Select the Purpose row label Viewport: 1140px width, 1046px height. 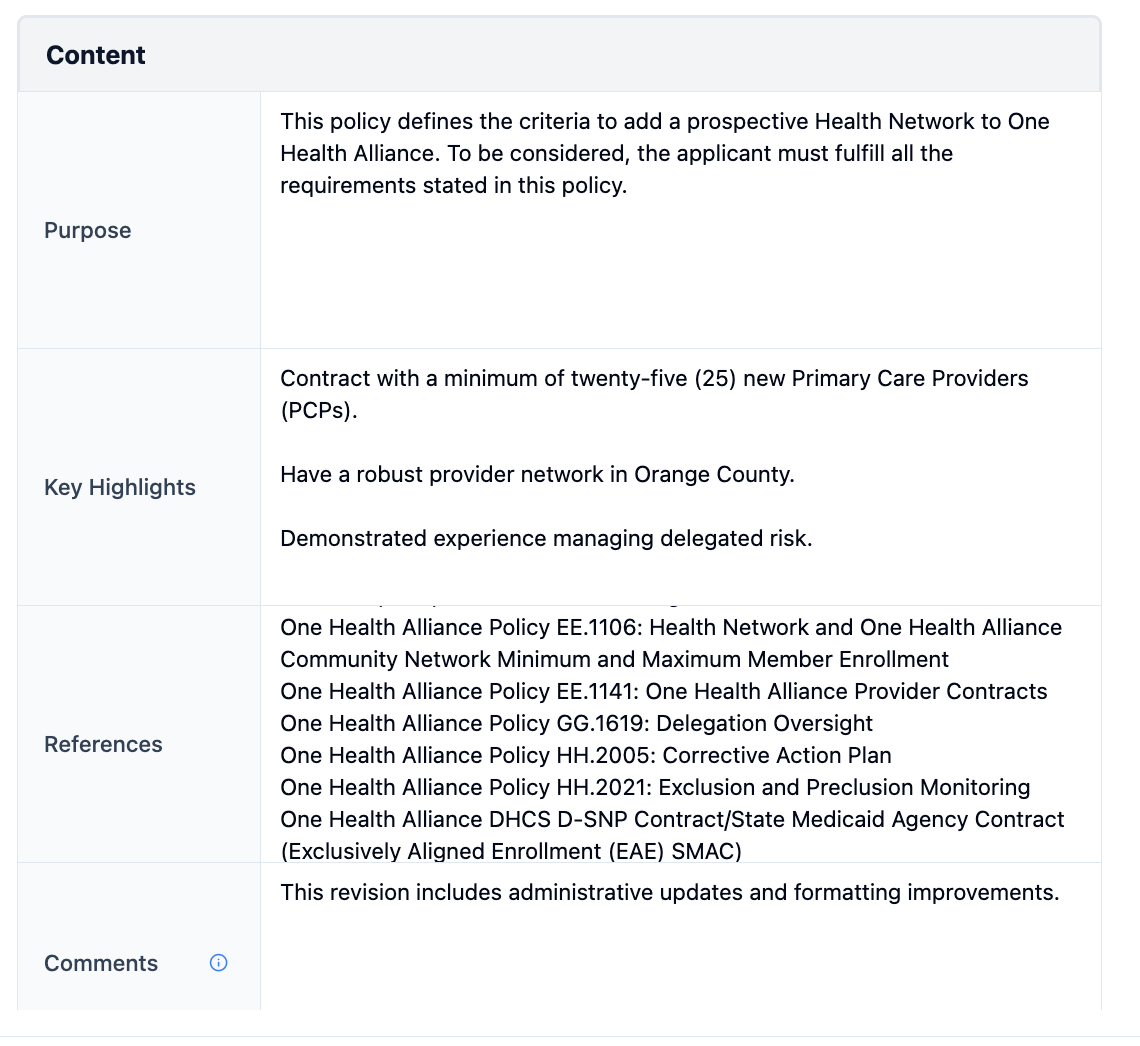coord(87,230)
